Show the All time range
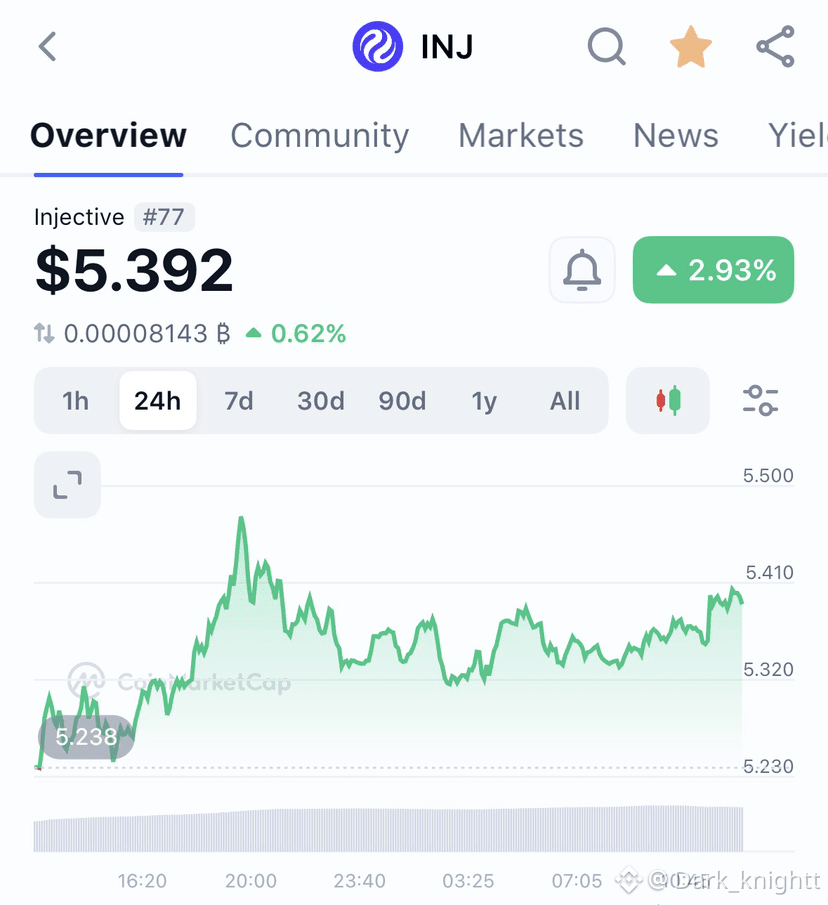This screenshot has width=828, height=905. (565, 401)
